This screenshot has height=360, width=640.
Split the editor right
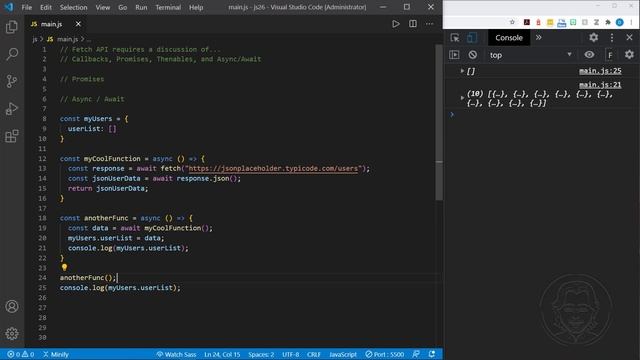pos(413,24)
